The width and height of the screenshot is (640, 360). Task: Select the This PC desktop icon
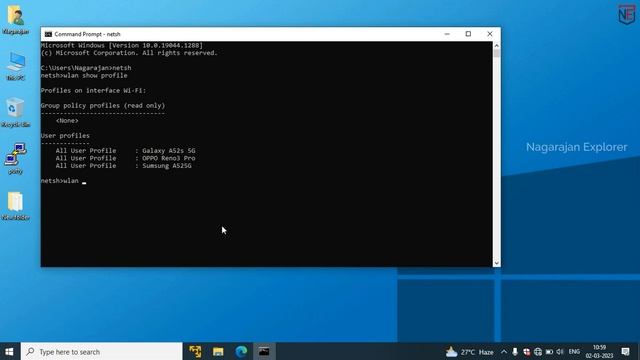[x=16, y=66]
